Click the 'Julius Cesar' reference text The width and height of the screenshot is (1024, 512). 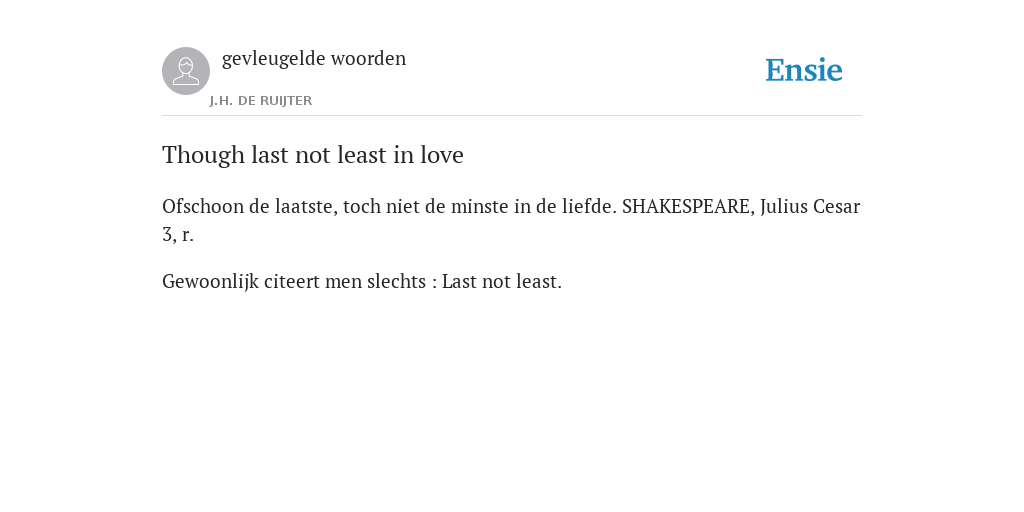tap(810, 206)
